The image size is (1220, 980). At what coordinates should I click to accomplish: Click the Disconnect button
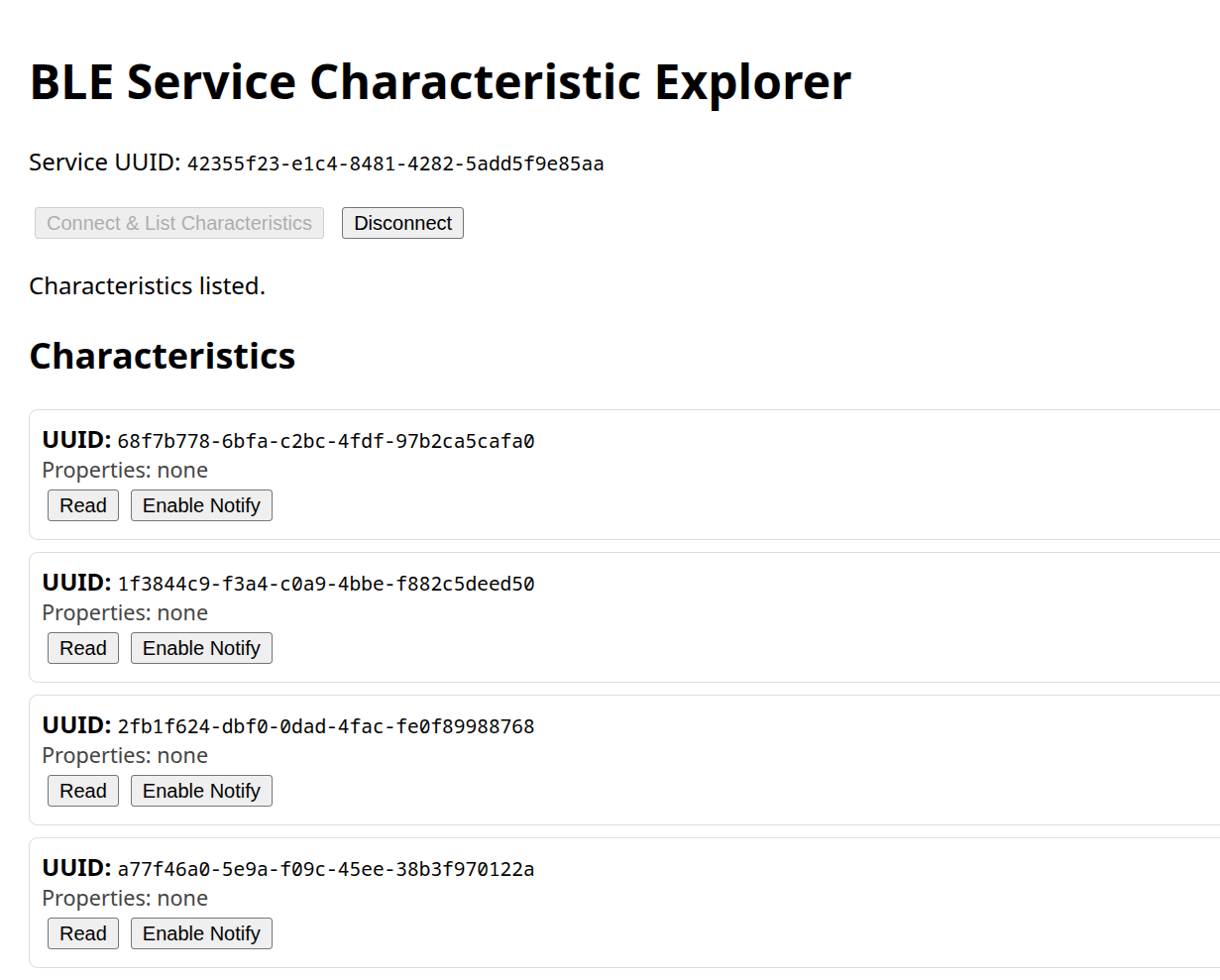pos(402,222)
